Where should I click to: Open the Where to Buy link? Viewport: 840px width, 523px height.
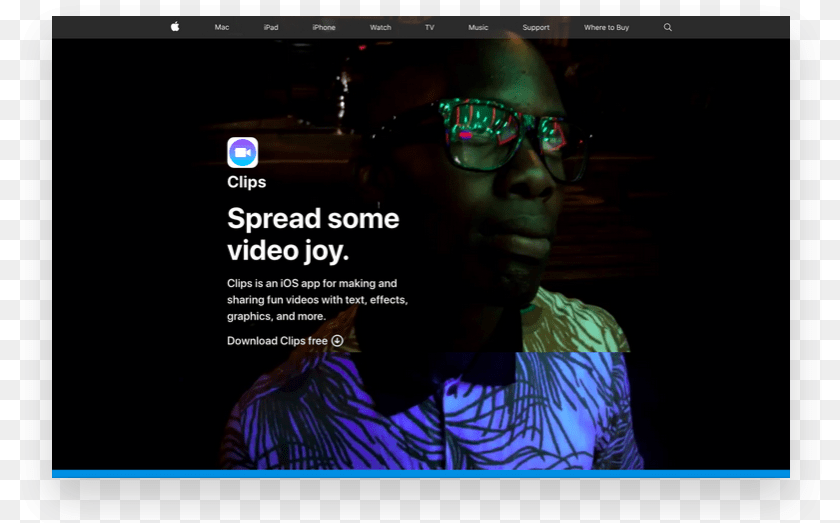606,27
